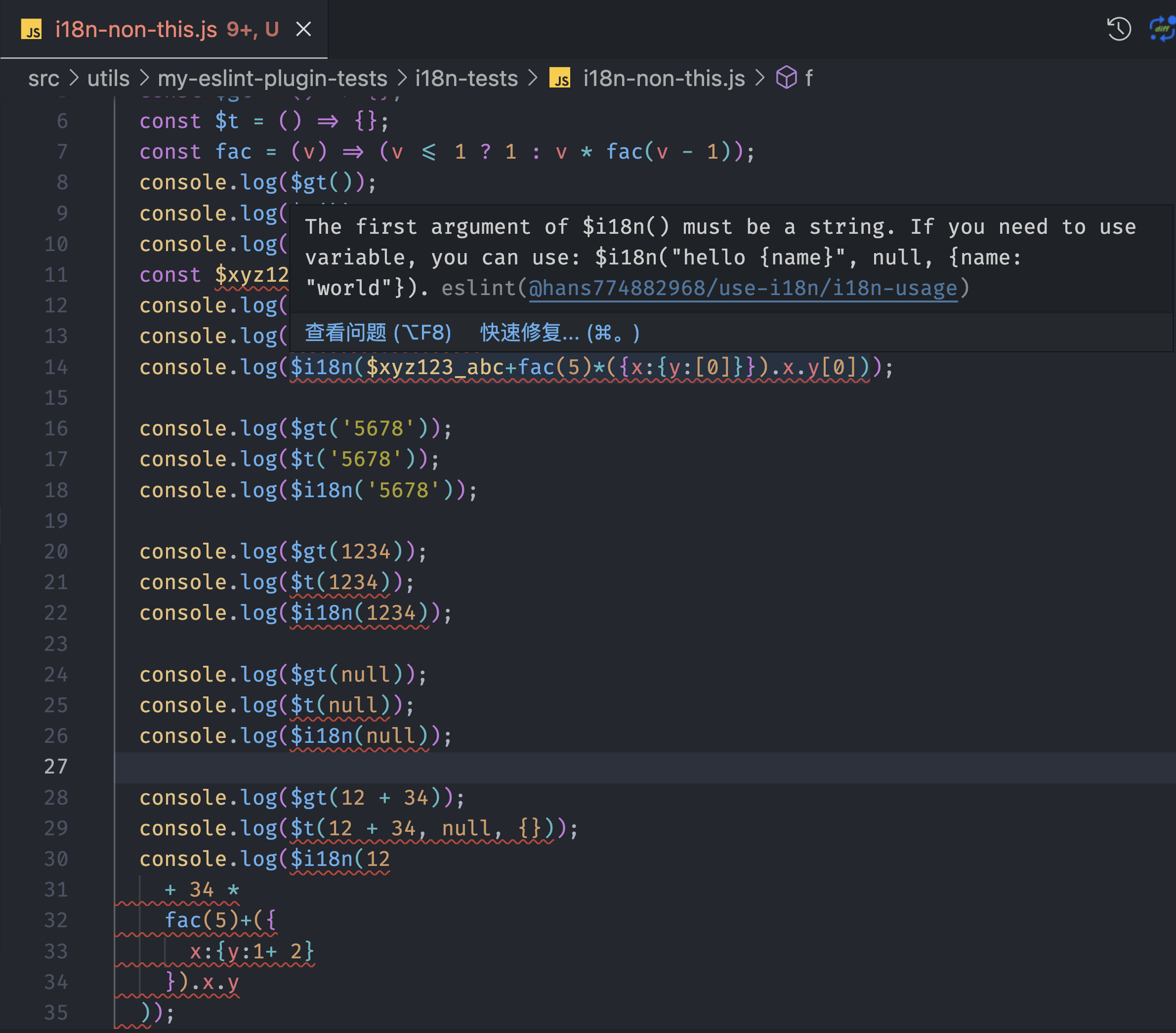
Task: Click the JS icon in breadcrumb path
Action: click(x=559, y=78)
